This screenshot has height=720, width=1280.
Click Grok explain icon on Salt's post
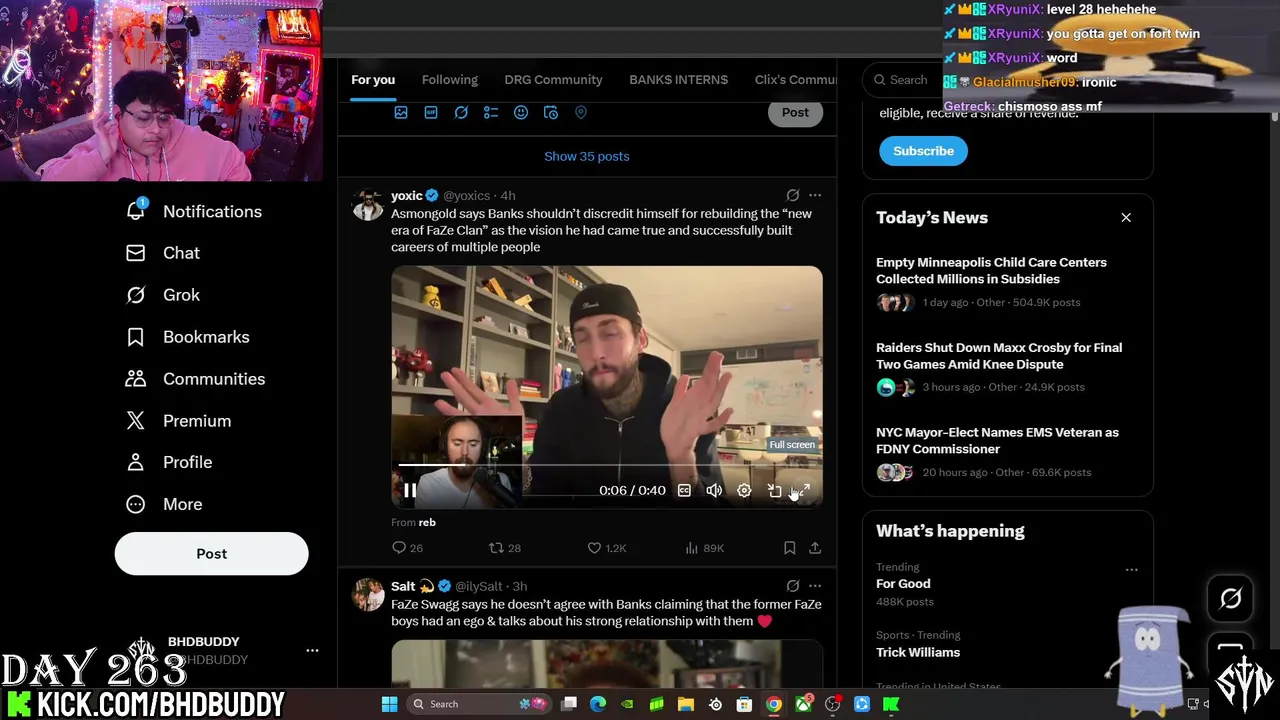point(792,586)
